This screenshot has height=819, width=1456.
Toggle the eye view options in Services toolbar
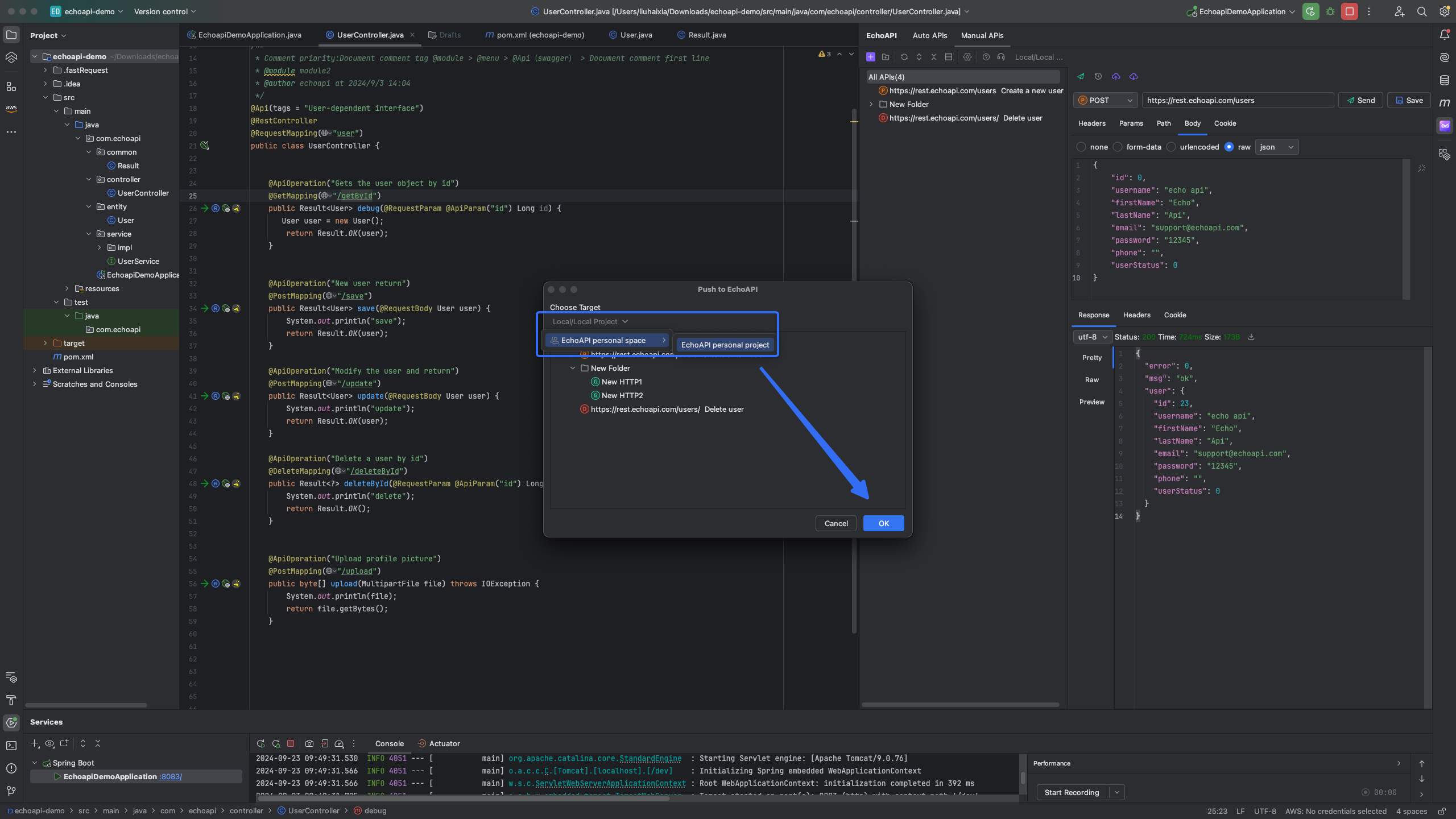[x=49, y=743]
